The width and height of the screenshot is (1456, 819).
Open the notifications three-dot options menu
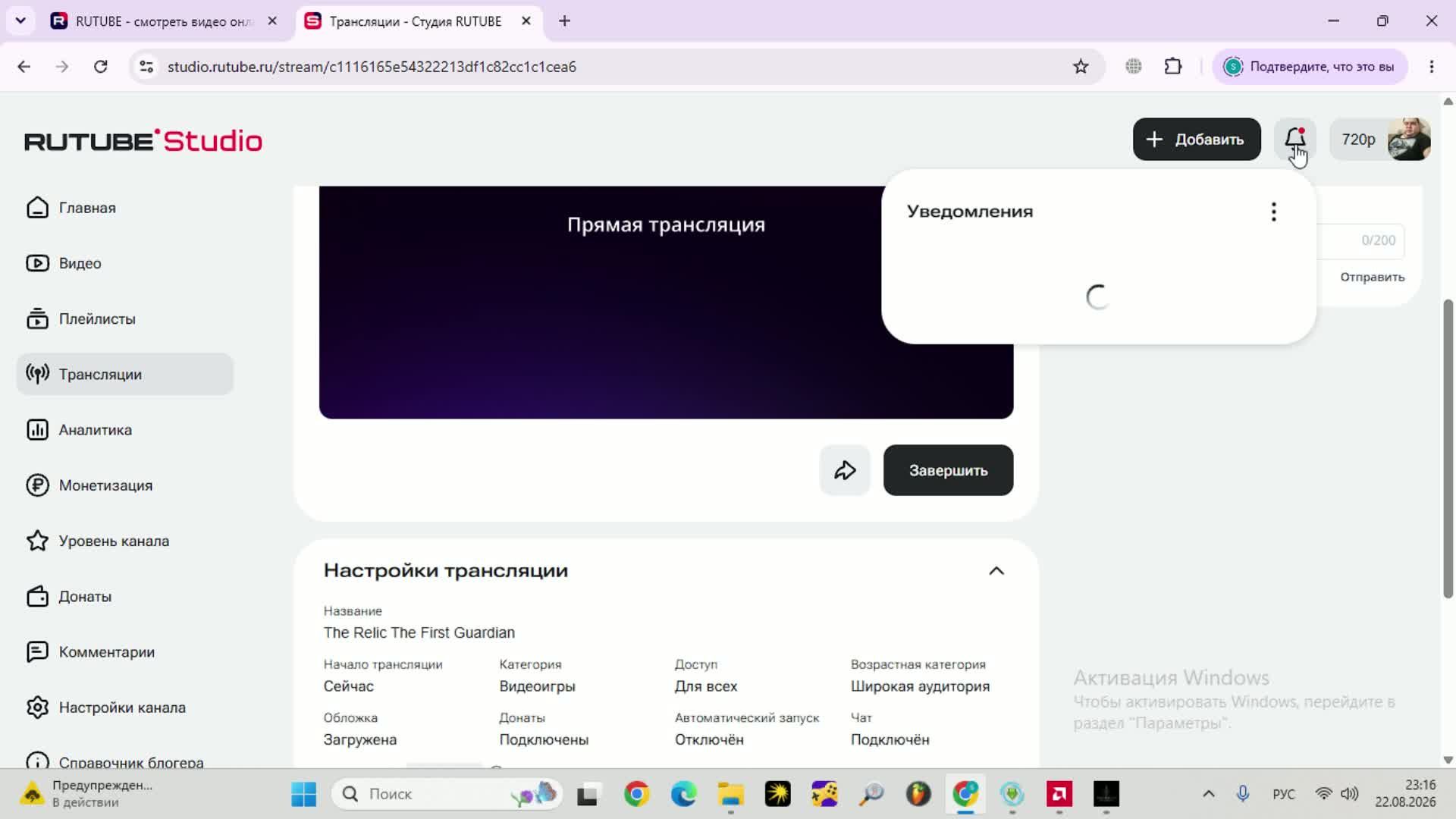1274,212
